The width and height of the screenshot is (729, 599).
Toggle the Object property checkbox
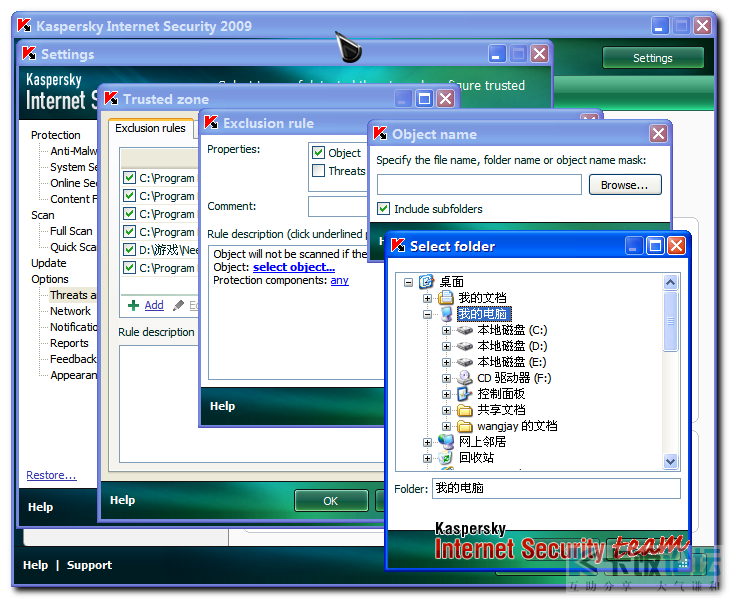click(318, 153)
